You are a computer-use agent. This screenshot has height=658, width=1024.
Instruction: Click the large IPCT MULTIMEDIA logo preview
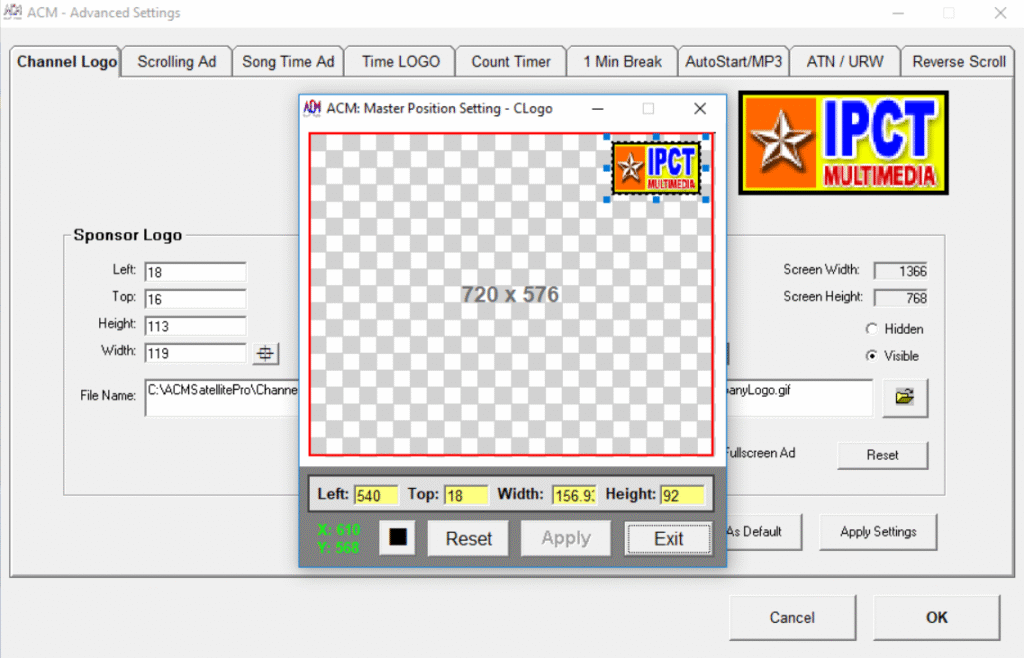pos(843,143)
